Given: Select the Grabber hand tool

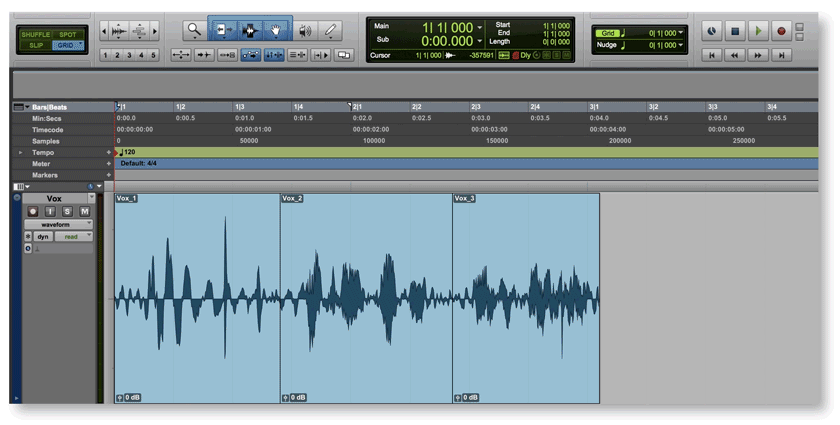Looking at the screenshot, I should (275, 31).
